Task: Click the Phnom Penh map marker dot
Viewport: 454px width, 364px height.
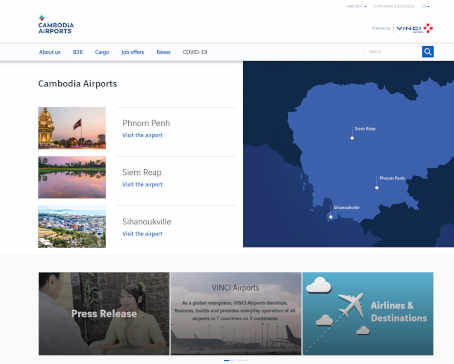Action: [x=377, y=188]
